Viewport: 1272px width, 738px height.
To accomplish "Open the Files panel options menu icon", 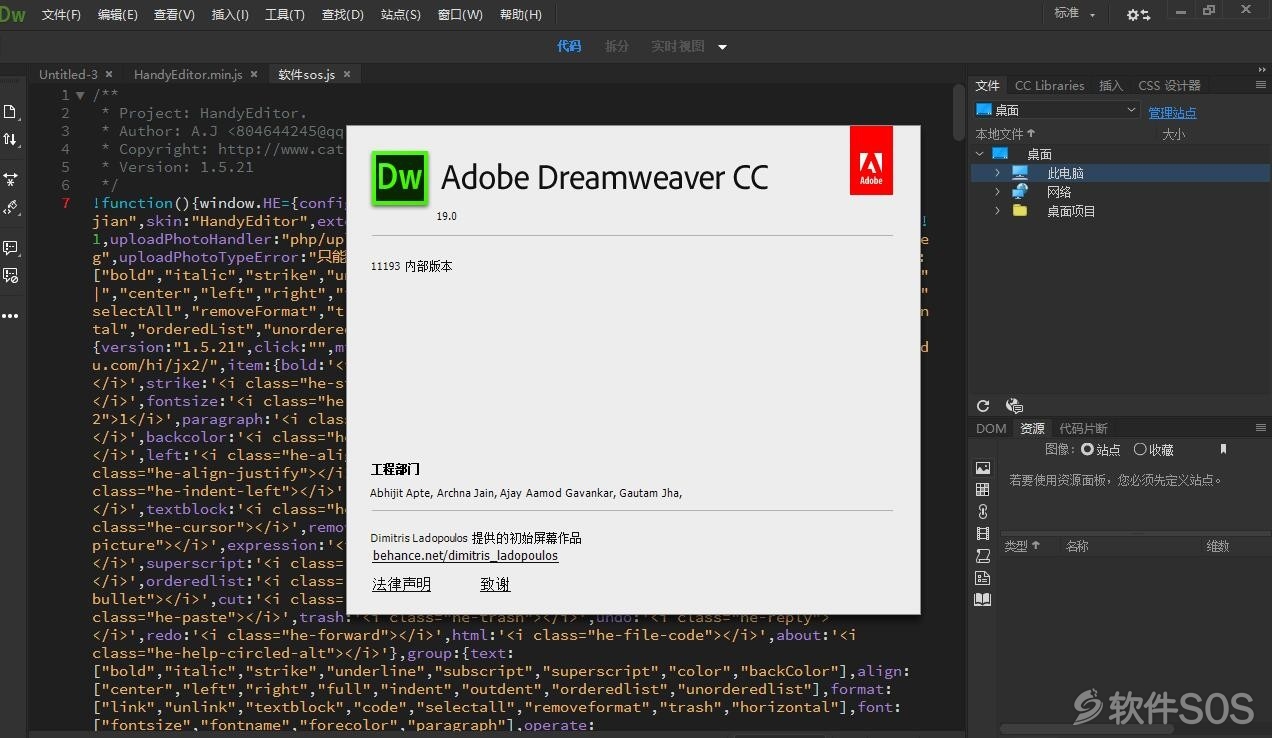I will coord(1261,86).
